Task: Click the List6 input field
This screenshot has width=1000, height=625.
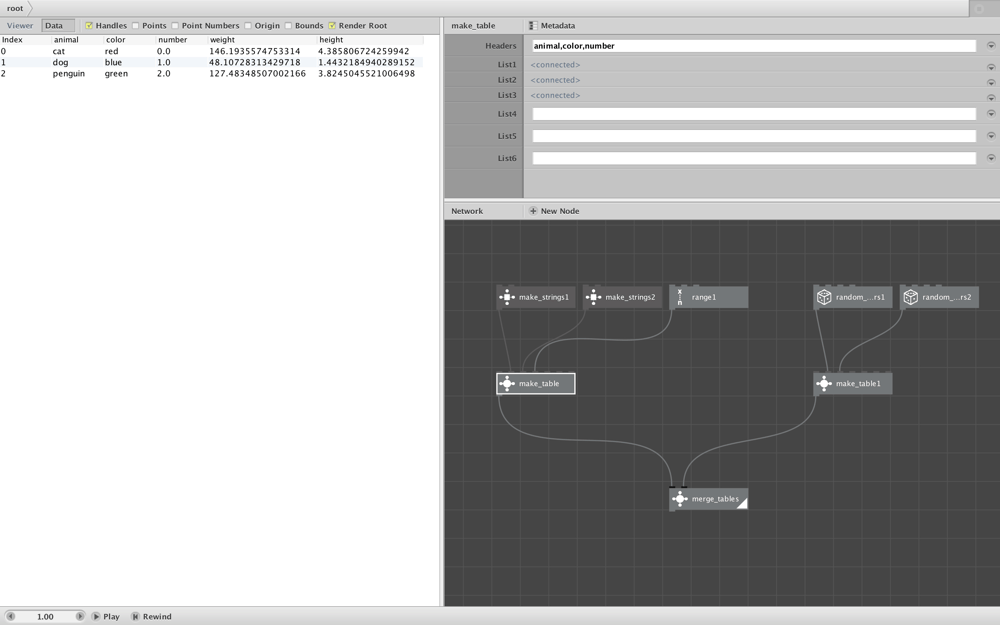Action: pos(754,158)
